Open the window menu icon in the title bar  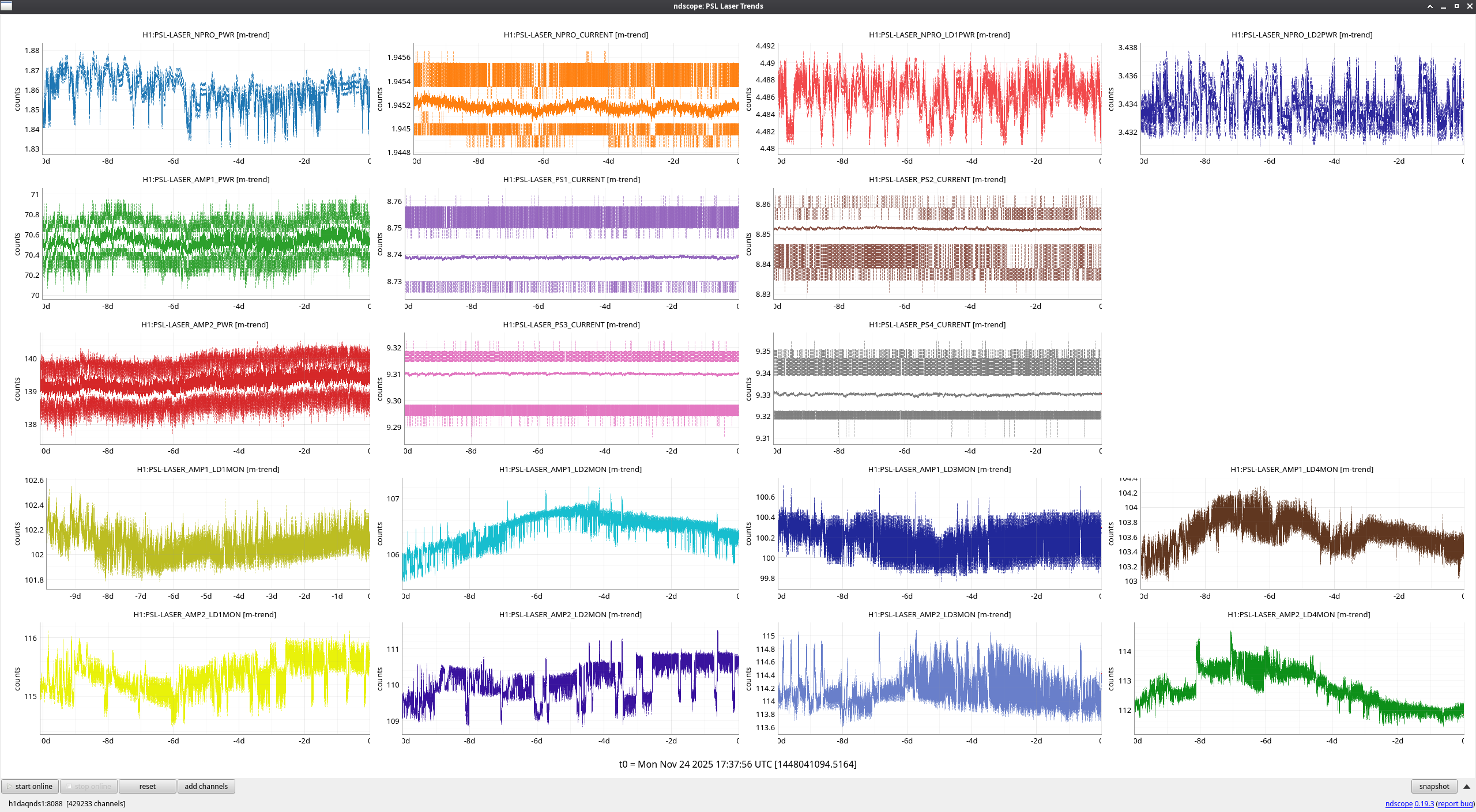(6, 6)
